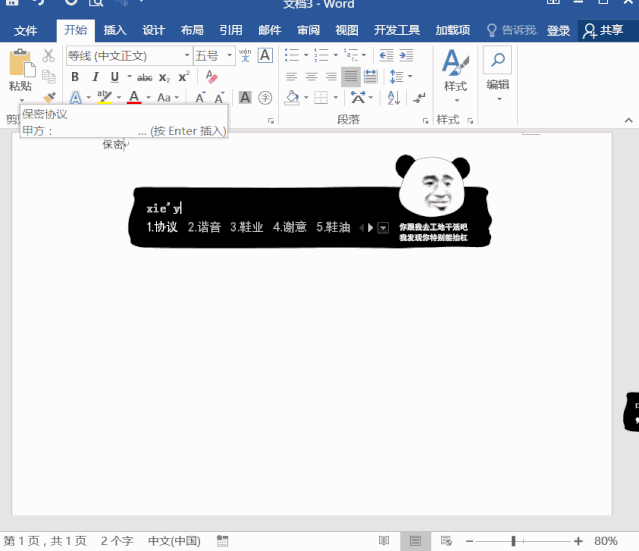Click the 共享 Share button
Image resolution: width=639 pixels, height=551 pixels.
click(604, 31)
